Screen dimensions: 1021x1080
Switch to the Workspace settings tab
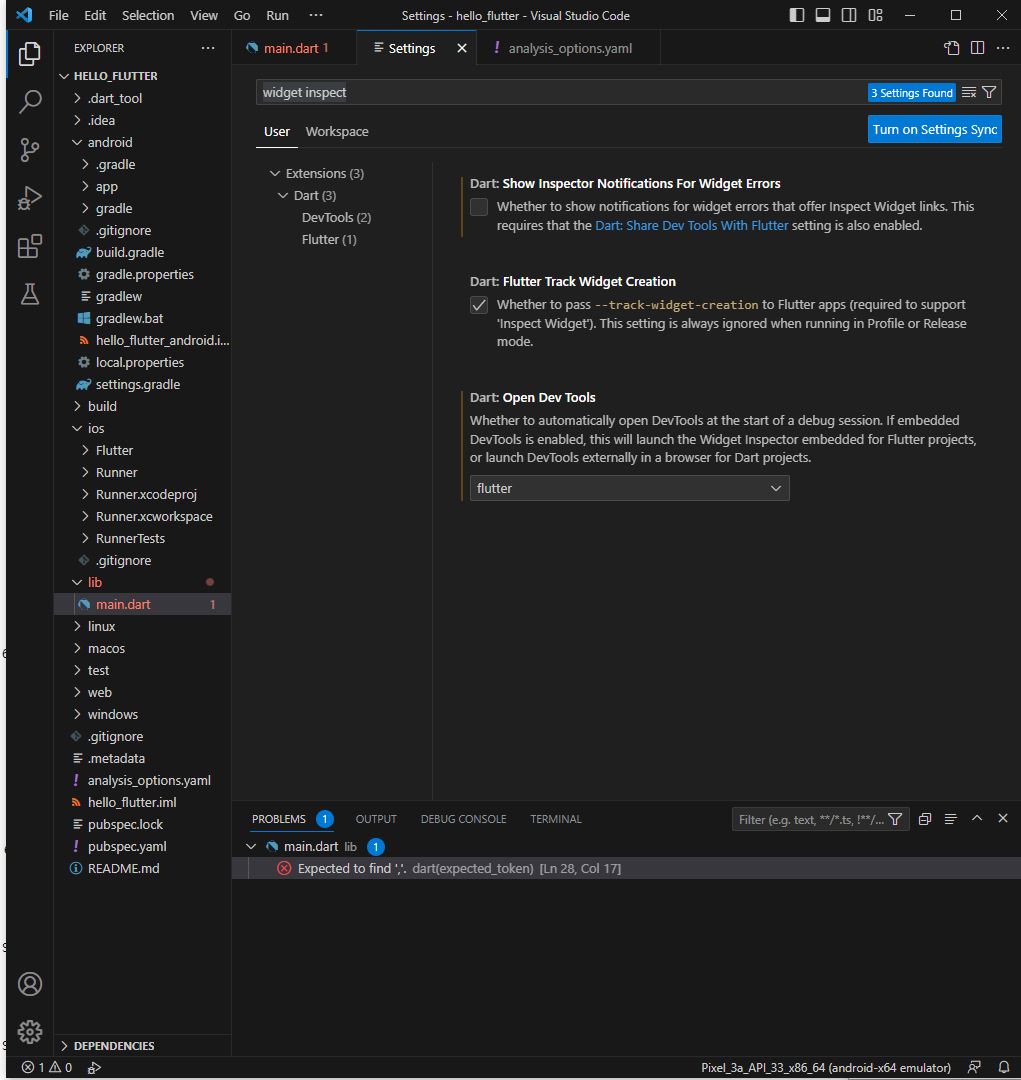(x=337, y=132)
